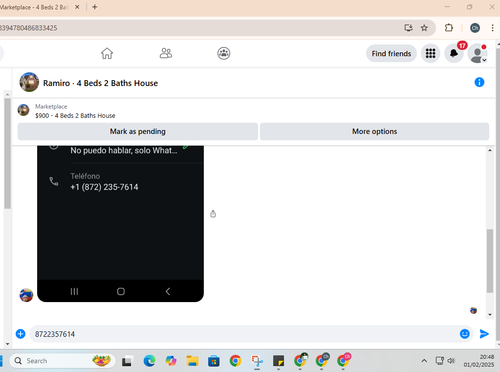Open the Chrome extensions puzzle icon

click(449, 28)
